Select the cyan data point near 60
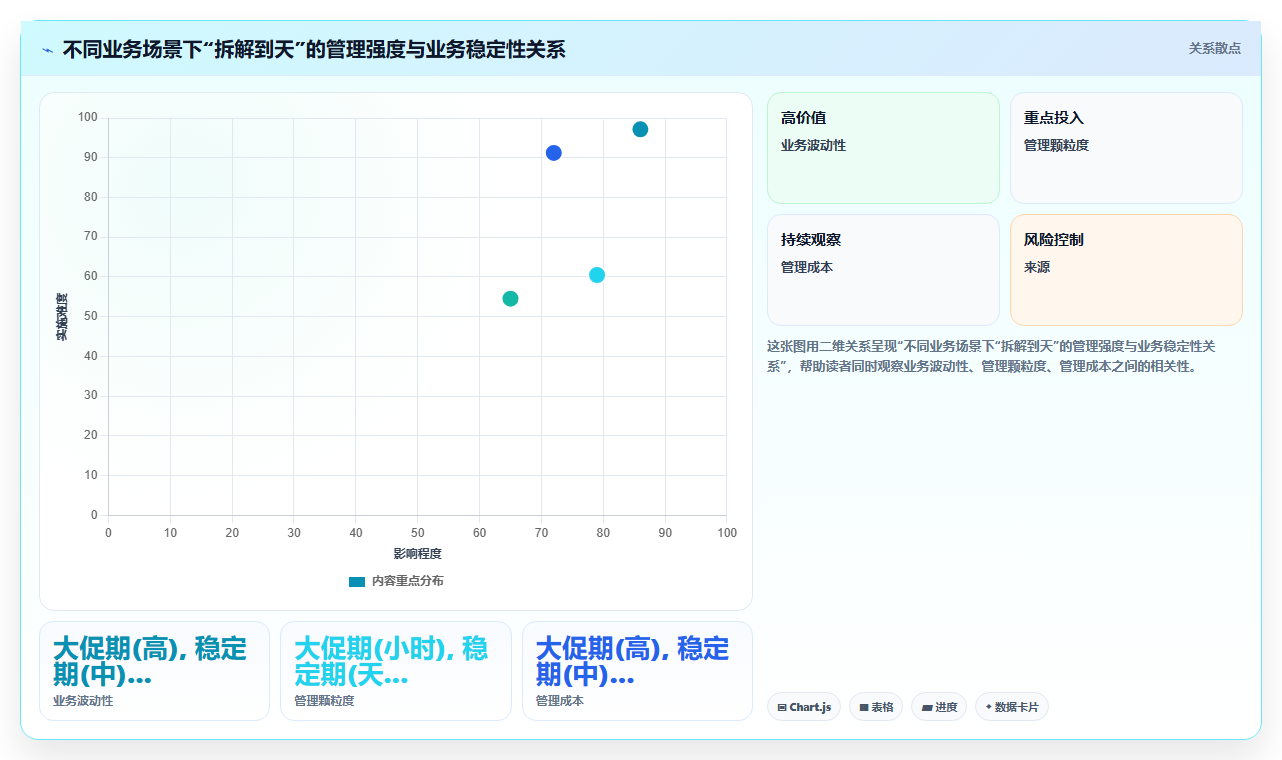Viewport: 1282px width, 760px height. (597, 275)
